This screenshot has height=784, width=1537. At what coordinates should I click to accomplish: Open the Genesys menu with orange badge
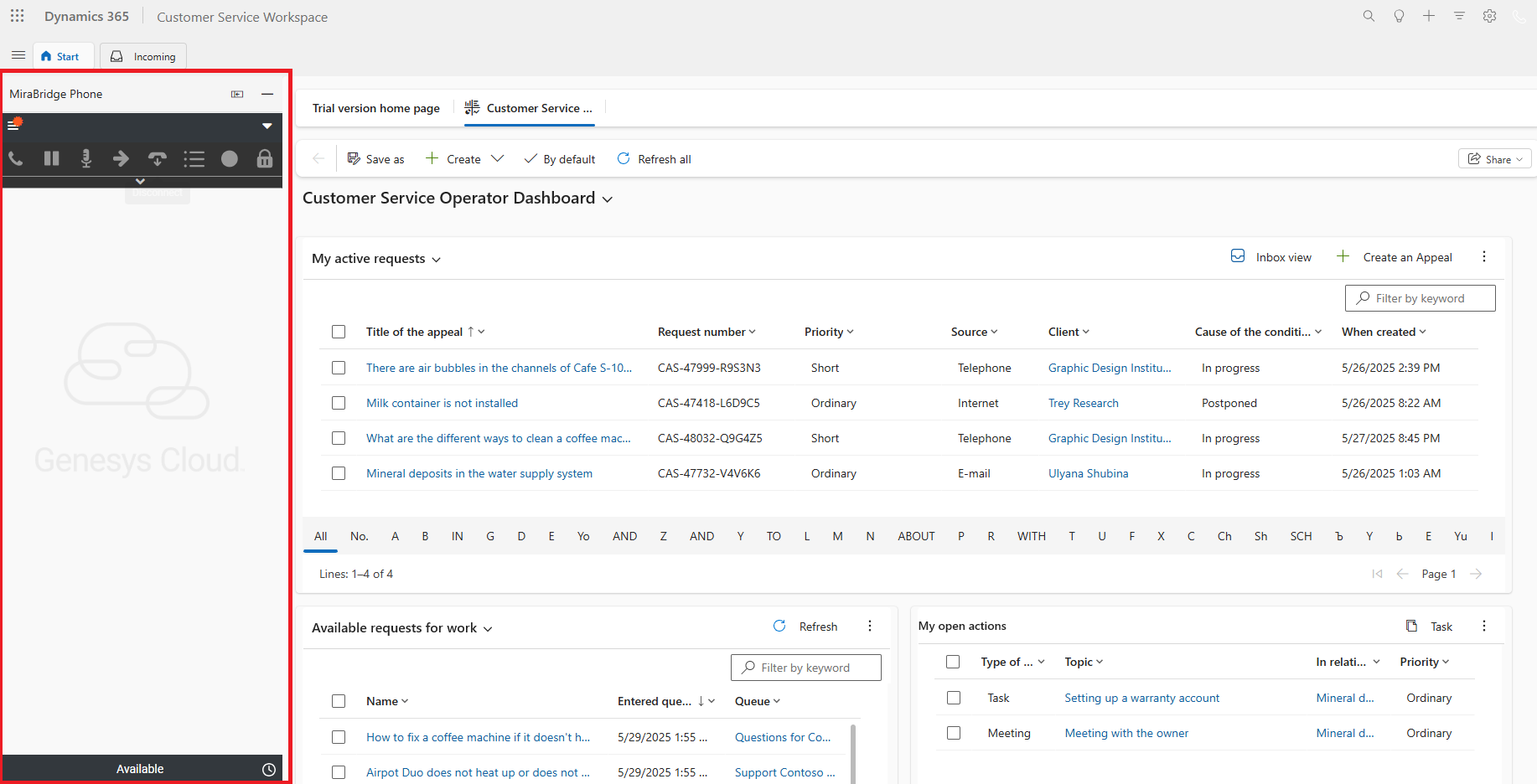pos(14,125)
